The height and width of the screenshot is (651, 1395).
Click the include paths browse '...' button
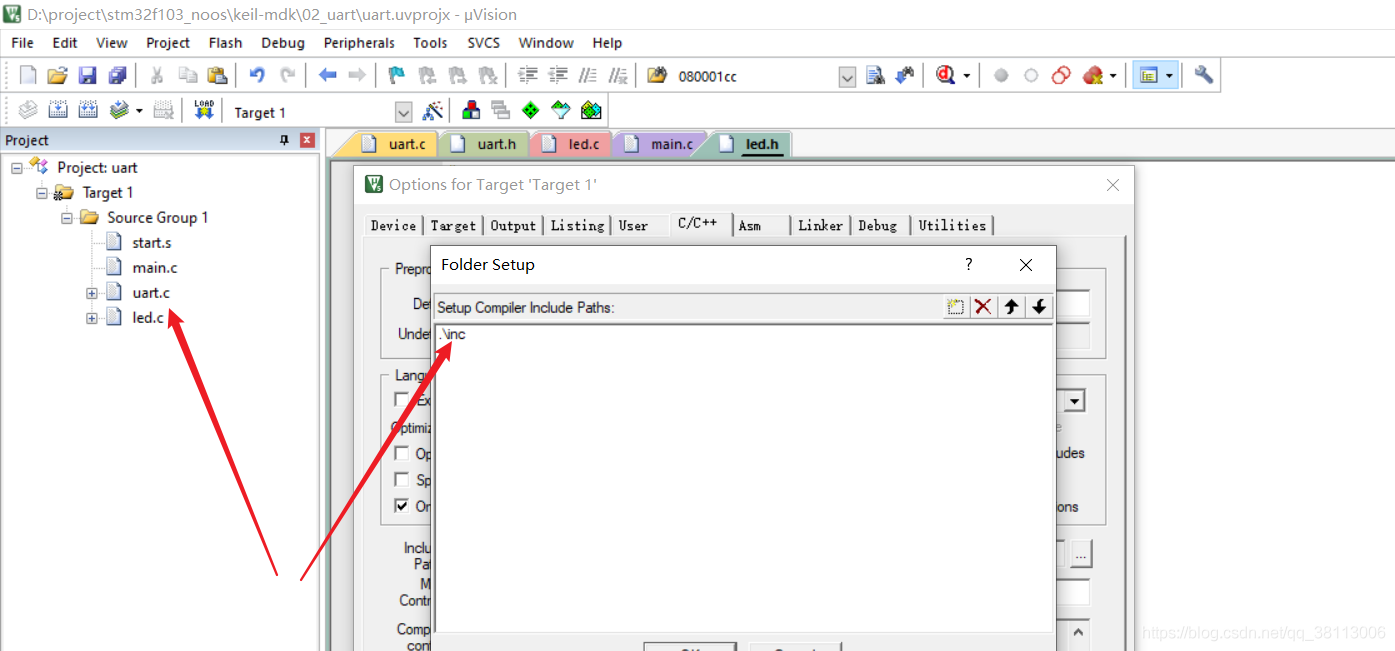click(x=1081, y=552)
